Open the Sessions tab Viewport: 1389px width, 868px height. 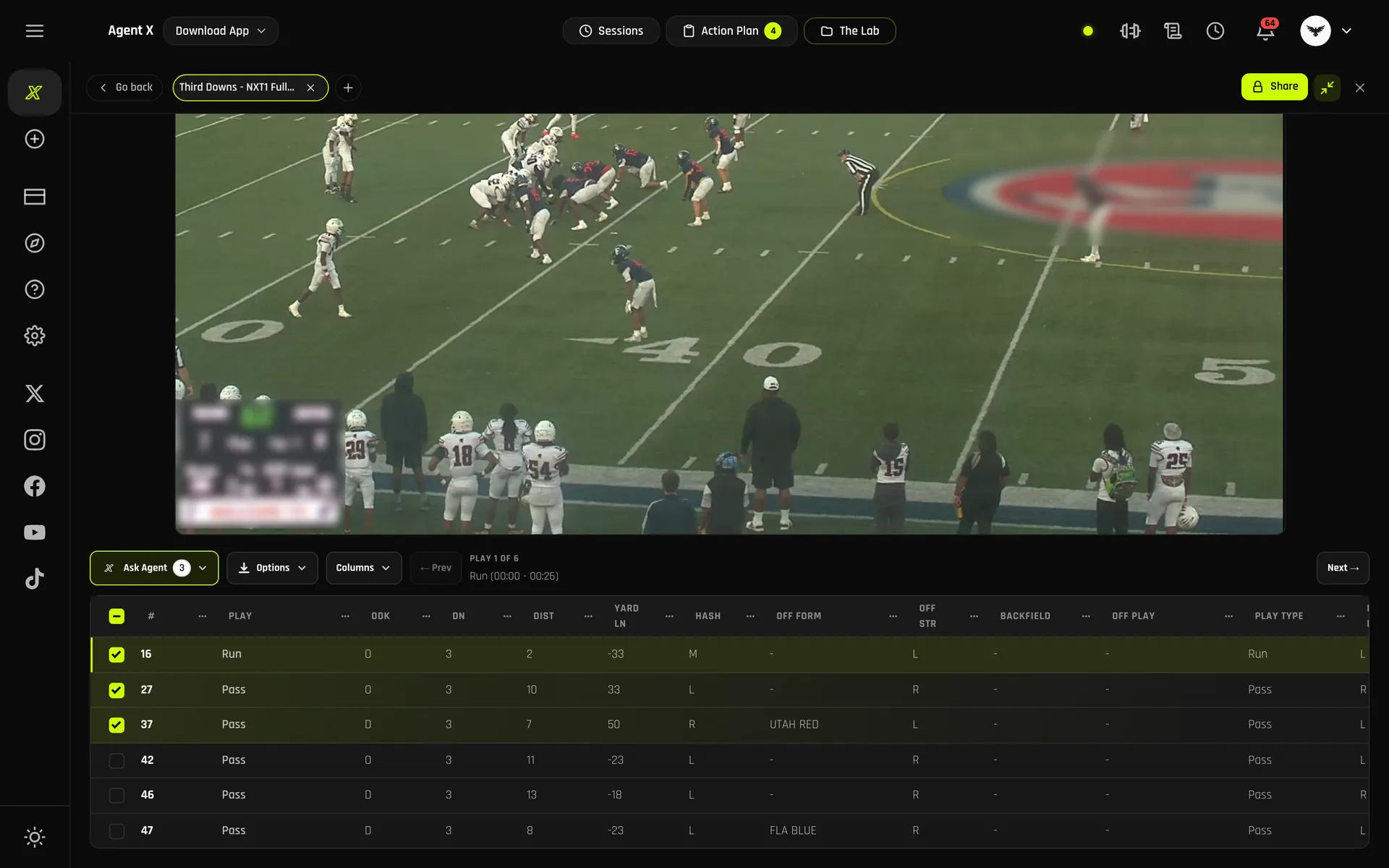click(611, 31)
